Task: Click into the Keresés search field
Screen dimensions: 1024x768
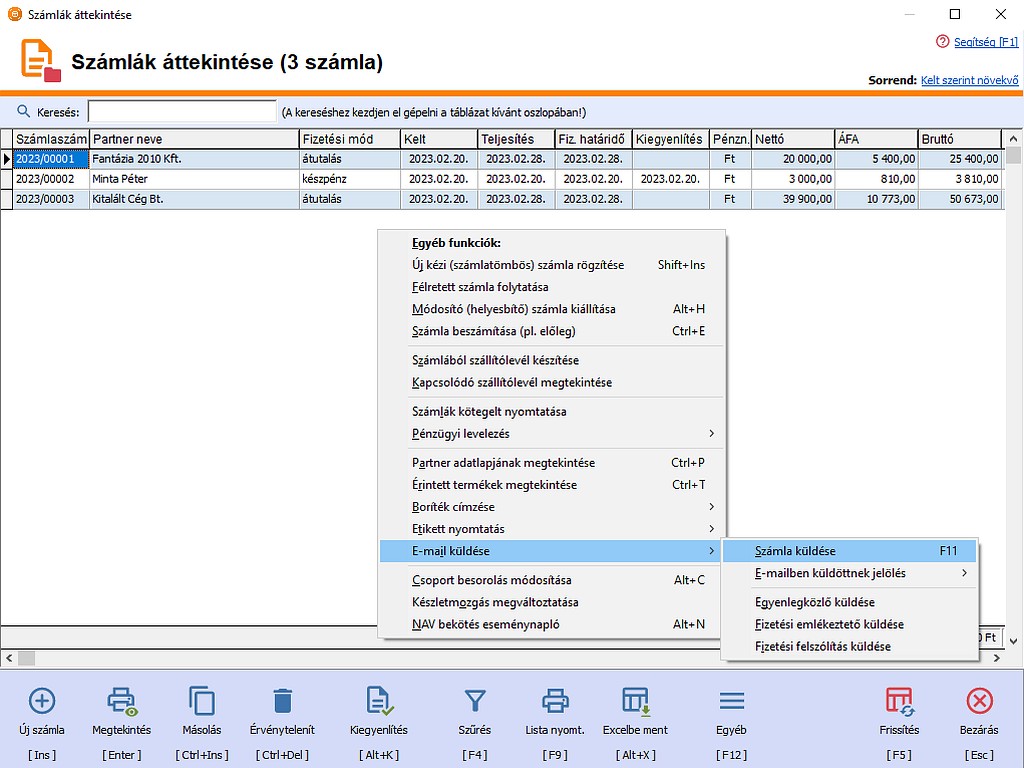Action: [x=182, y=112]
